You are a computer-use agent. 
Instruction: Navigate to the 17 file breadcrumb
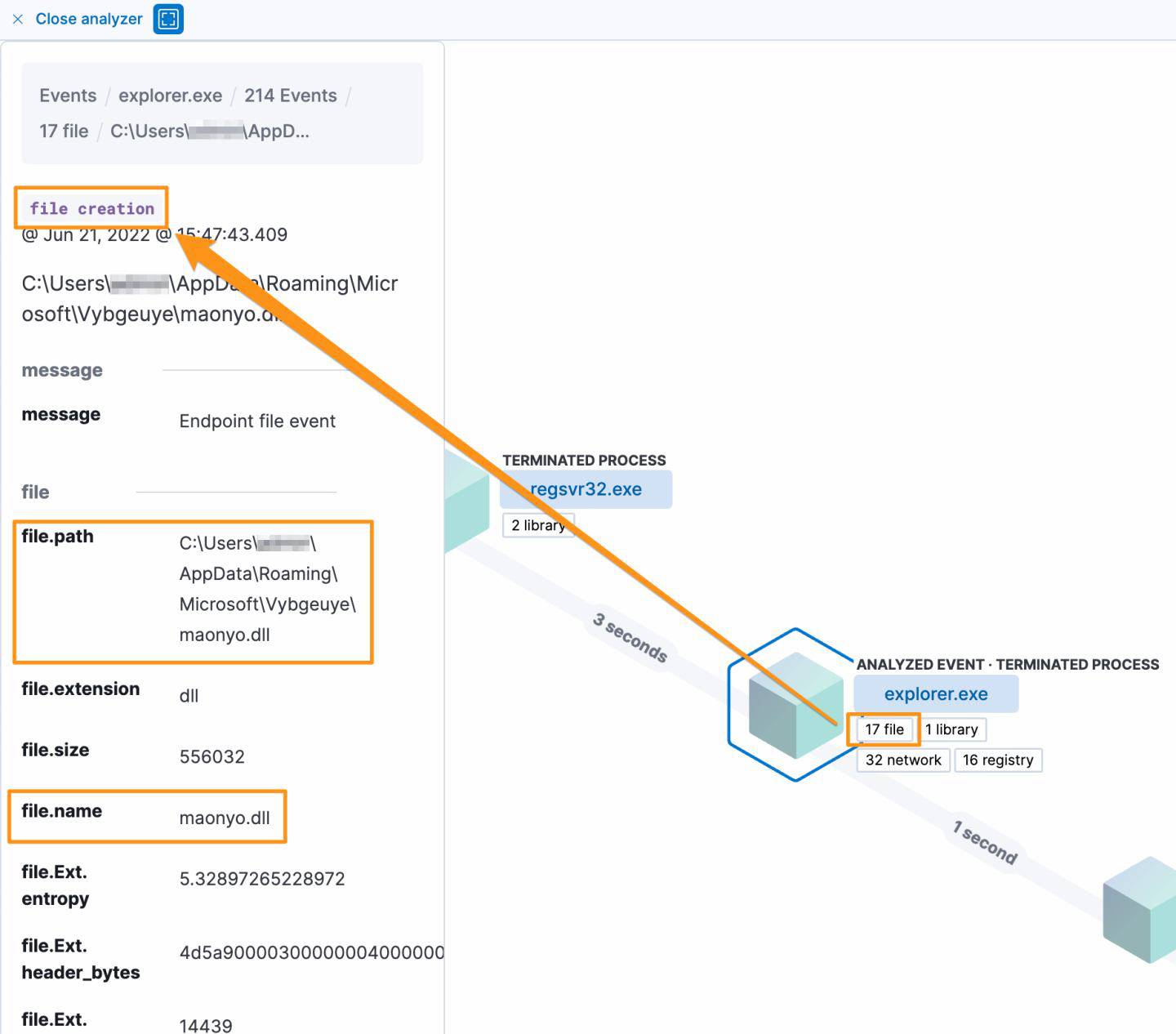pyautogui.click(x=64, y=131)
